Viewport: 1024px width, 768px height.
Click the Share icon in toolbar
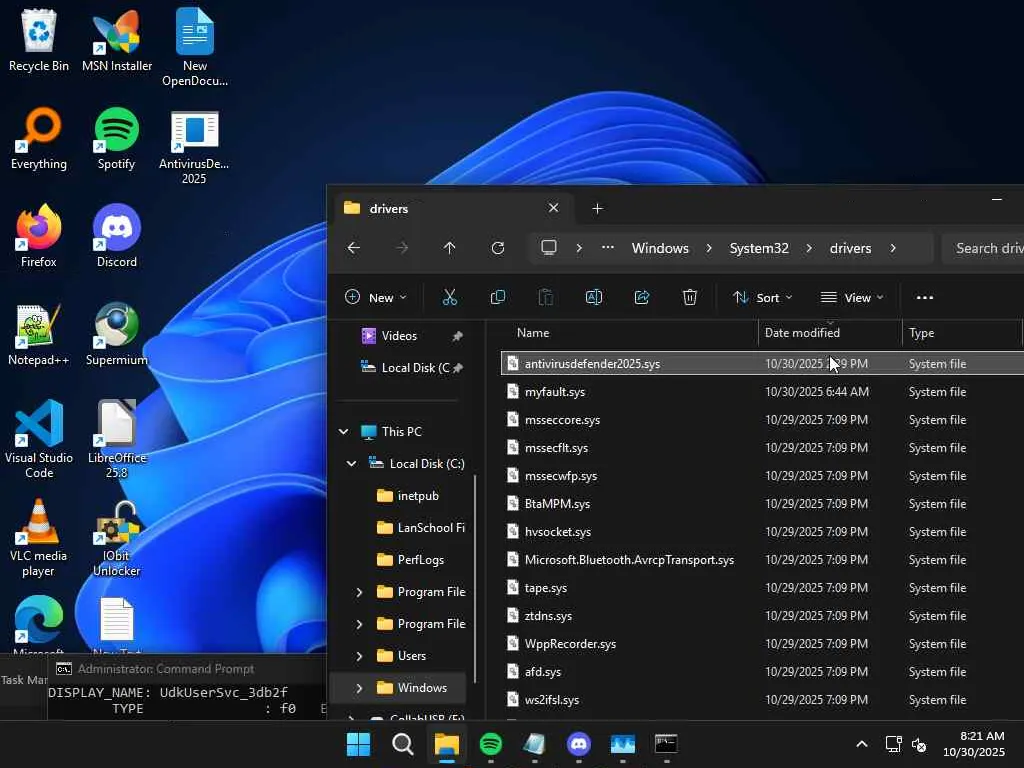(642, 297)
